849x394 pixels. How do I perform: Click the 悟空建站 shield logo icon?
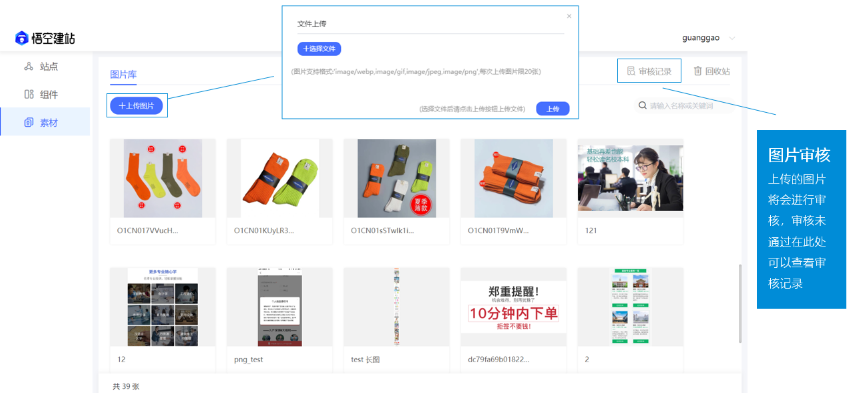point(22,38)
